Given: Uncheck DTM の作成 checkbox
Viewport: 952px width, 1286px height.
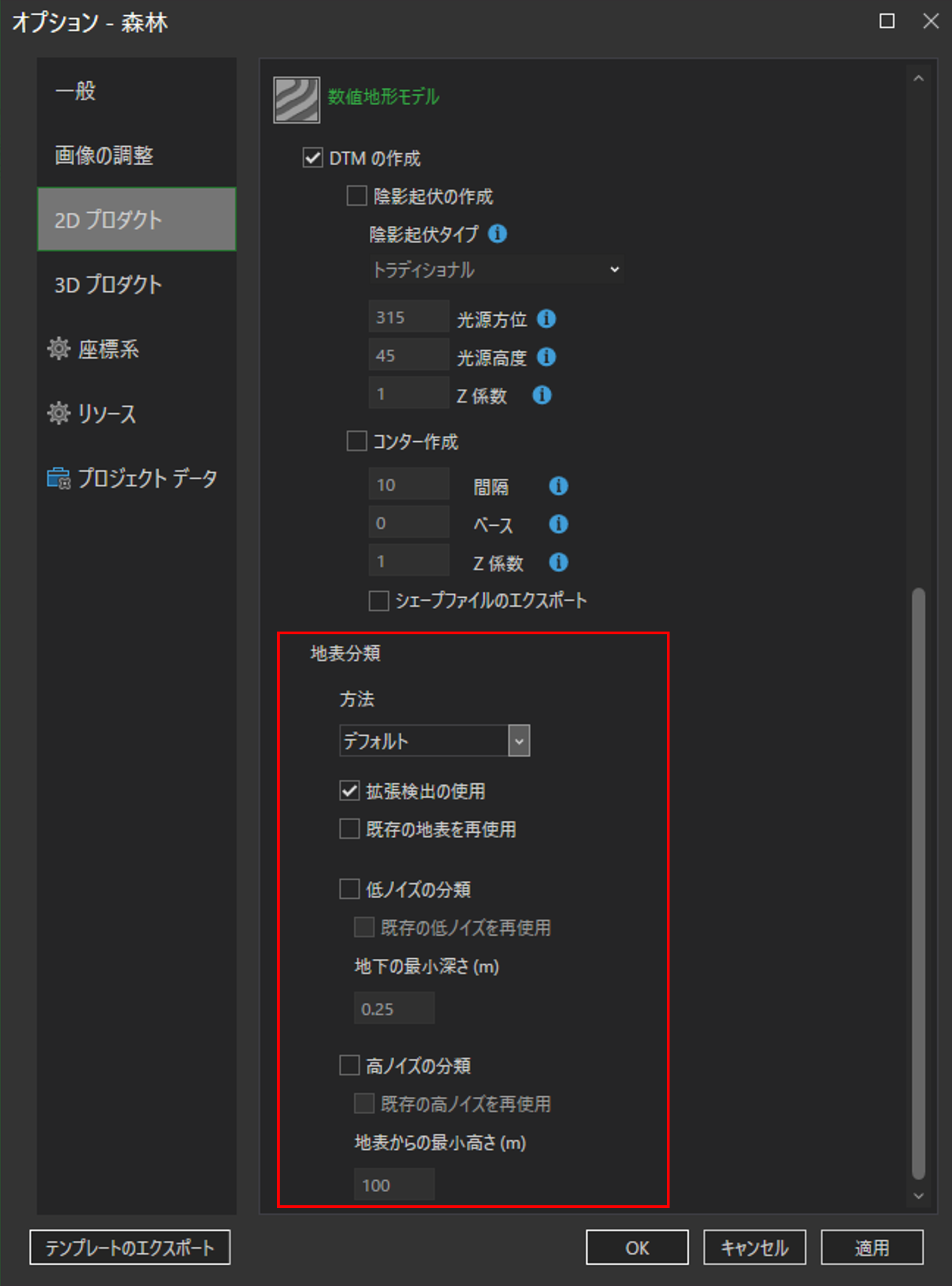Looking at the screenshot, I should click(312, 158).
